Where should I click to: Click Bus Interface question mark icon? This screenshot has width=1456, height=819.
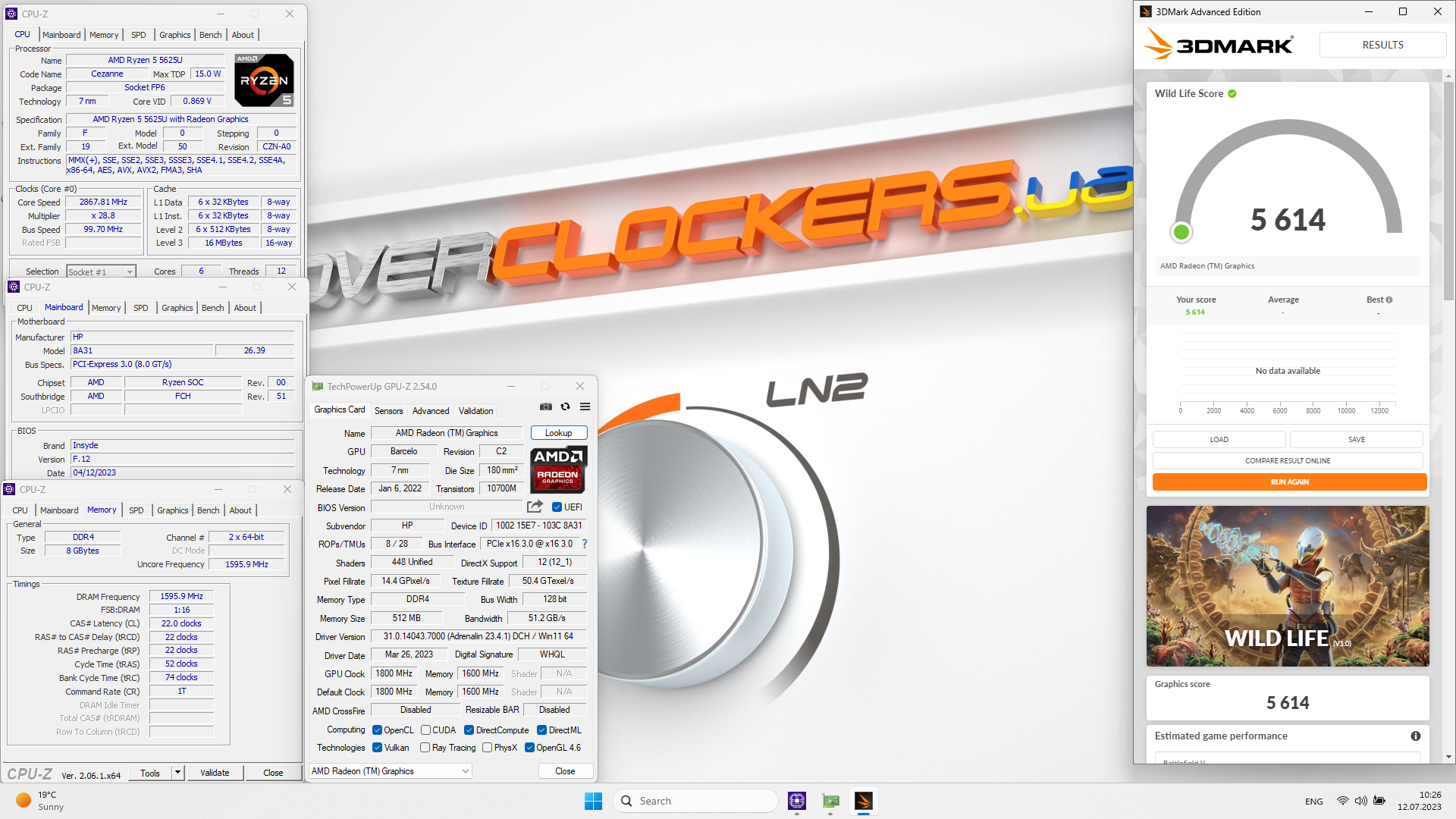point(585,544)
